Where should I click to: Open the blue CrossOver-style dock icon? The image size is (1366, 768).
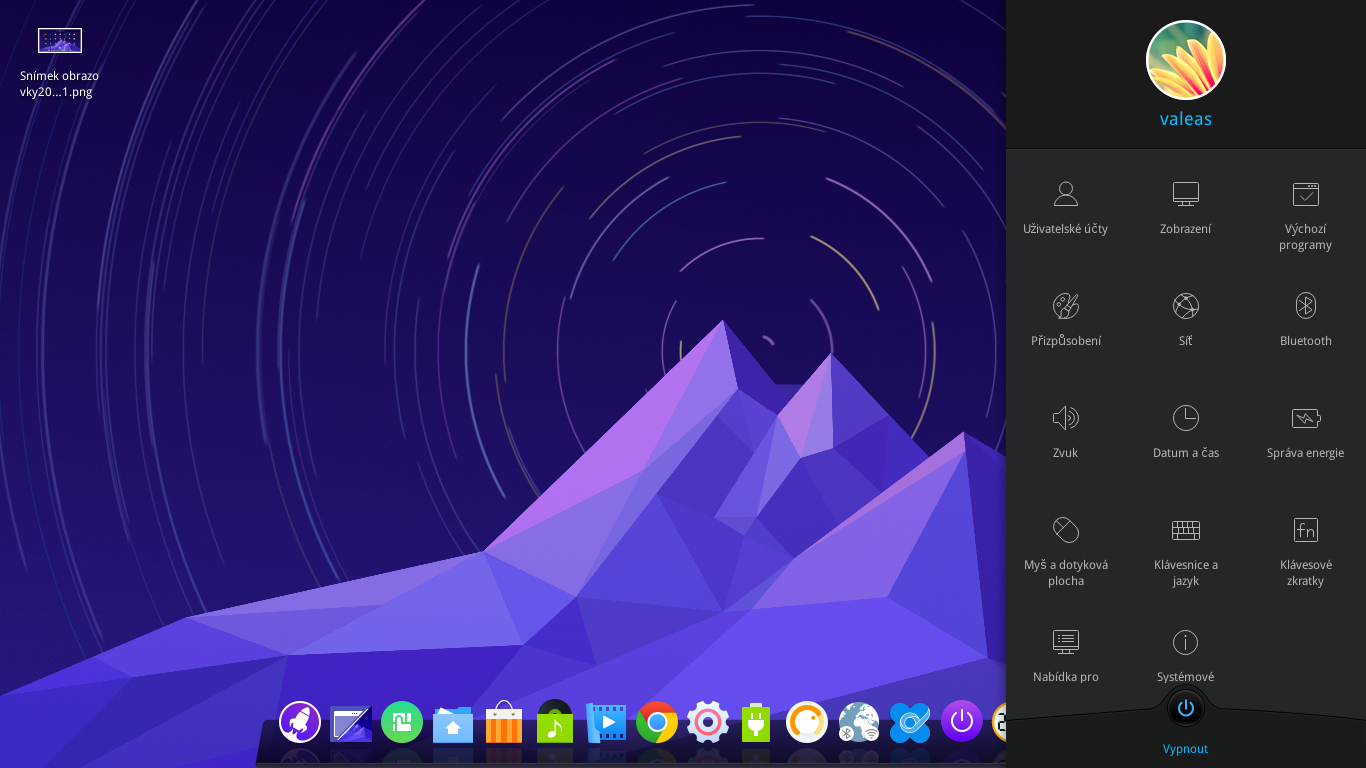coord(910,722)
